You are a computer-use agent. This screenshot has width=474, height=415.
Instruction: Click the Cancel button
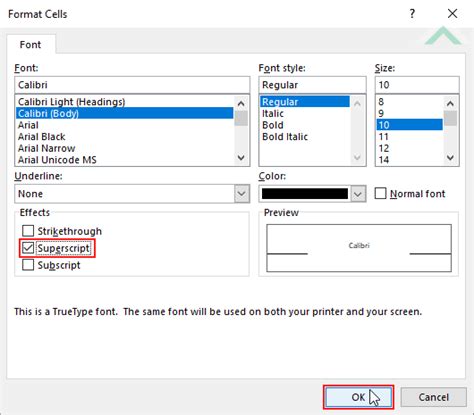click(x=433, y=397)
